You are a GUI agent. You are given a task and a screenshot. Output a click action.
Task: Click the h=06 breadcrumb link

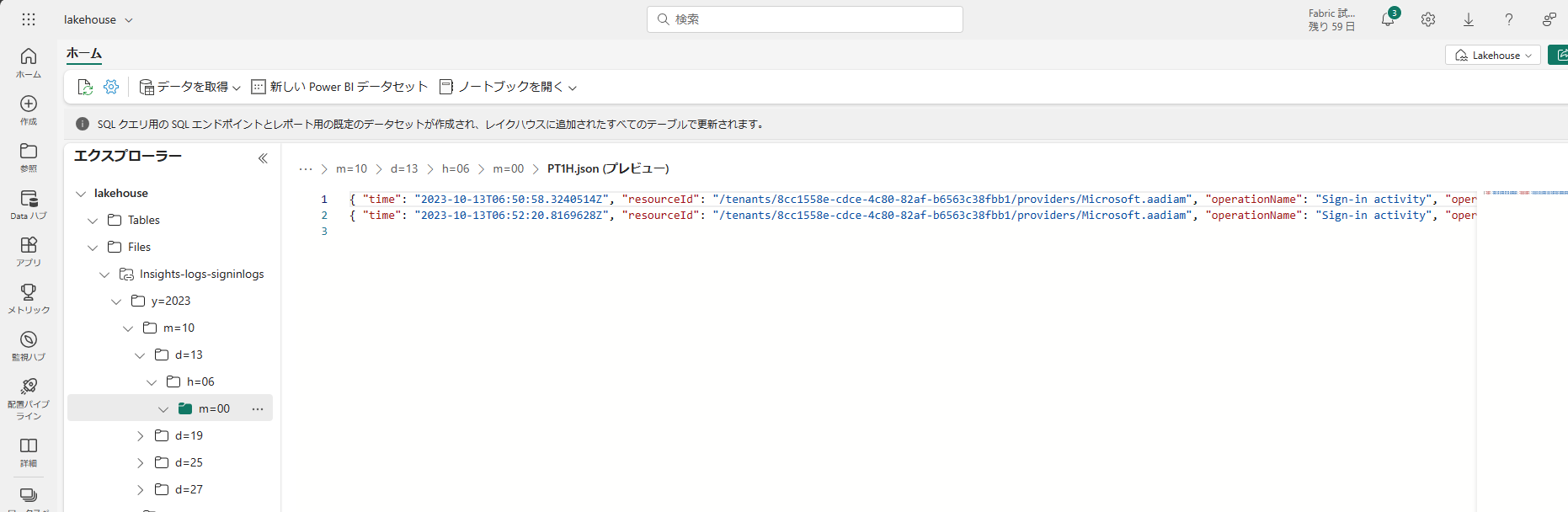(x=456, y=169)
